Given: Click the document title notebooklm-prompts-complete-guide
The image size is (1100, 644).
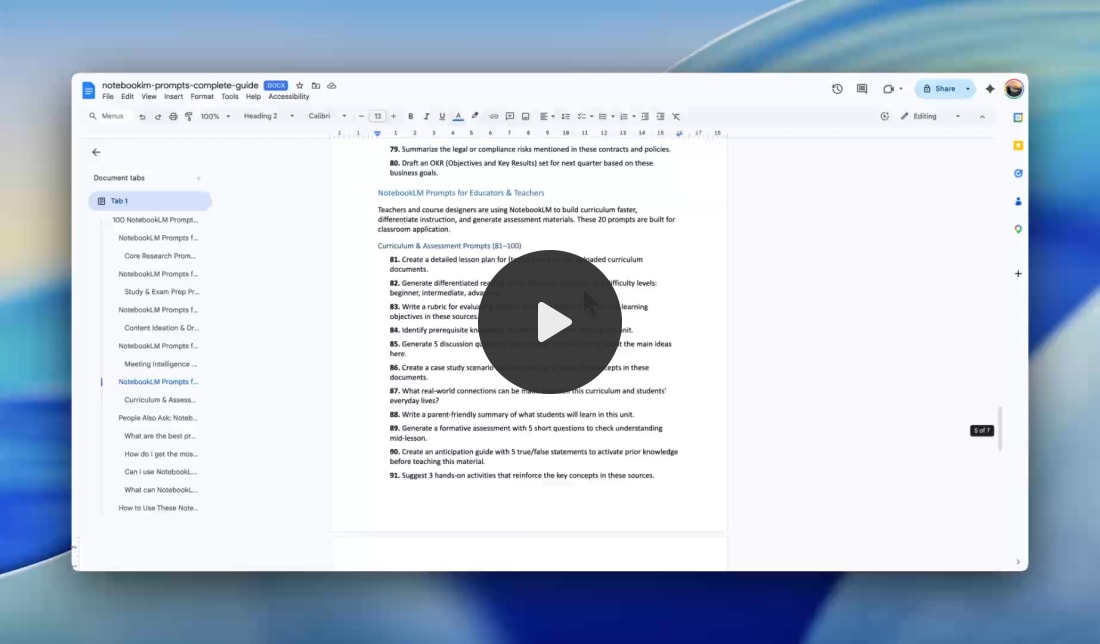Looking at the screenshot, I should coord(180,86).
